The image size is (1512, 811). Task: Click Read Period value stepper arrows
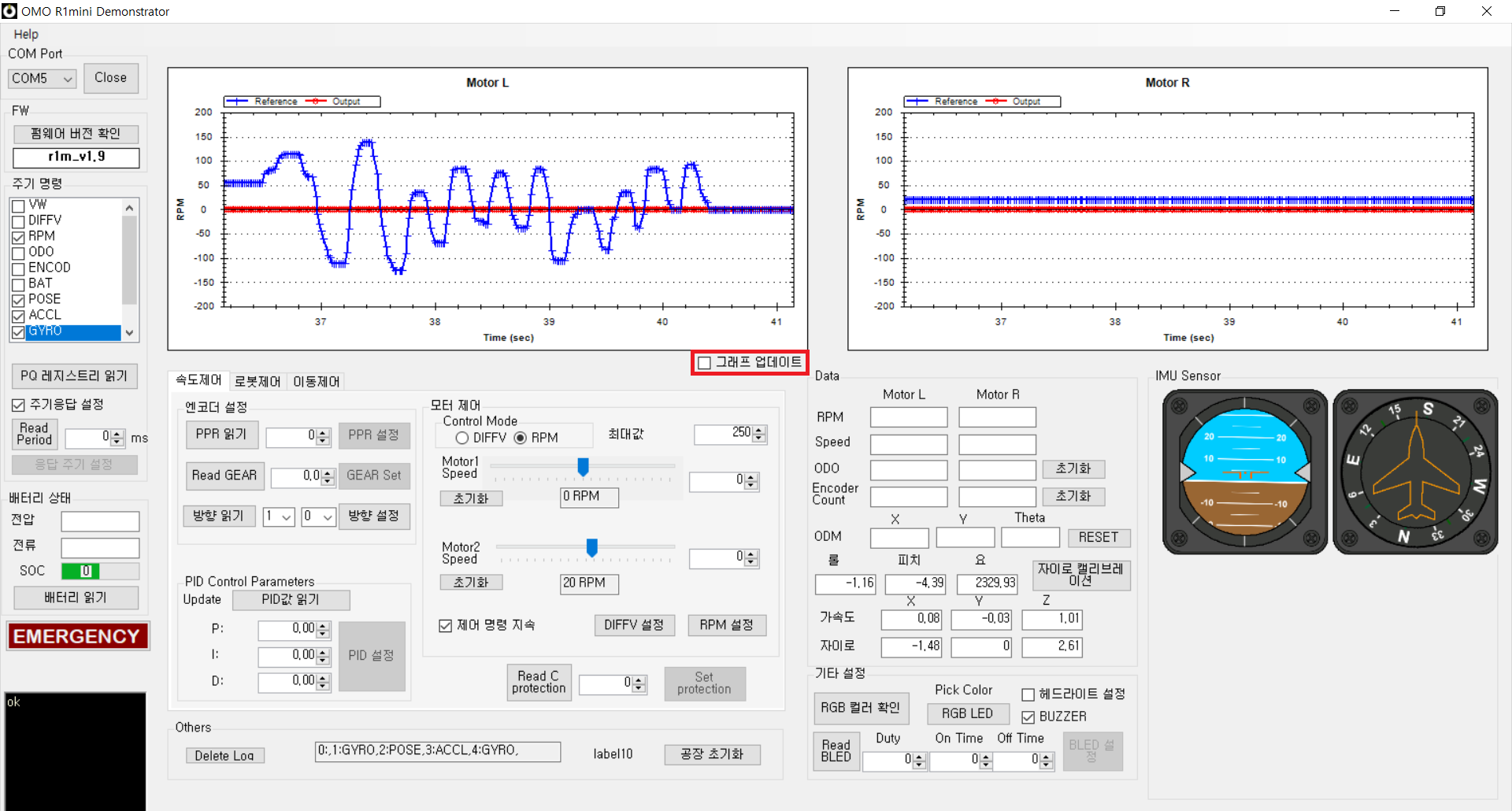[x=117, y=438]
